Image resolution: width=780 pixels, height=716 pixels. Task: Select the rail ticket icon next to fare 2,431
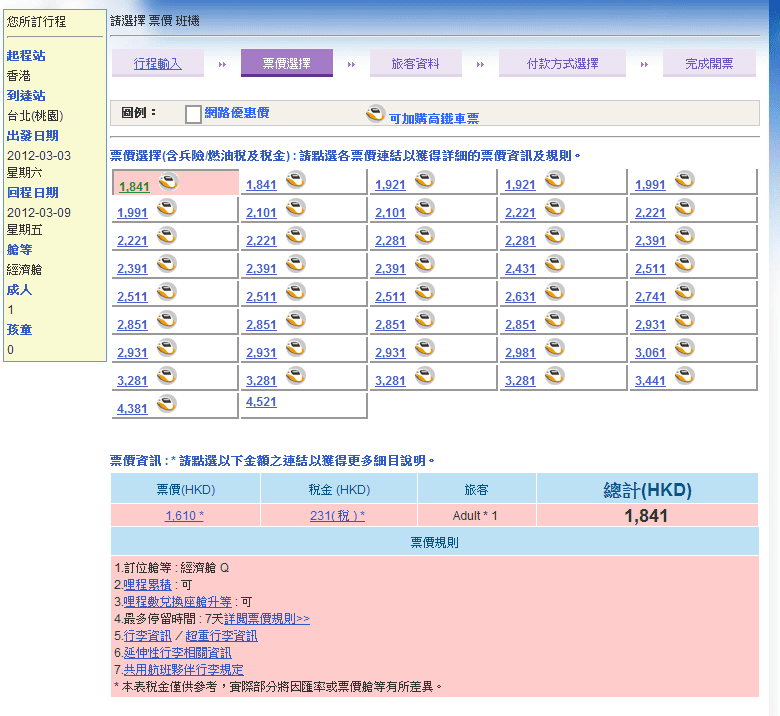point(554,264)
